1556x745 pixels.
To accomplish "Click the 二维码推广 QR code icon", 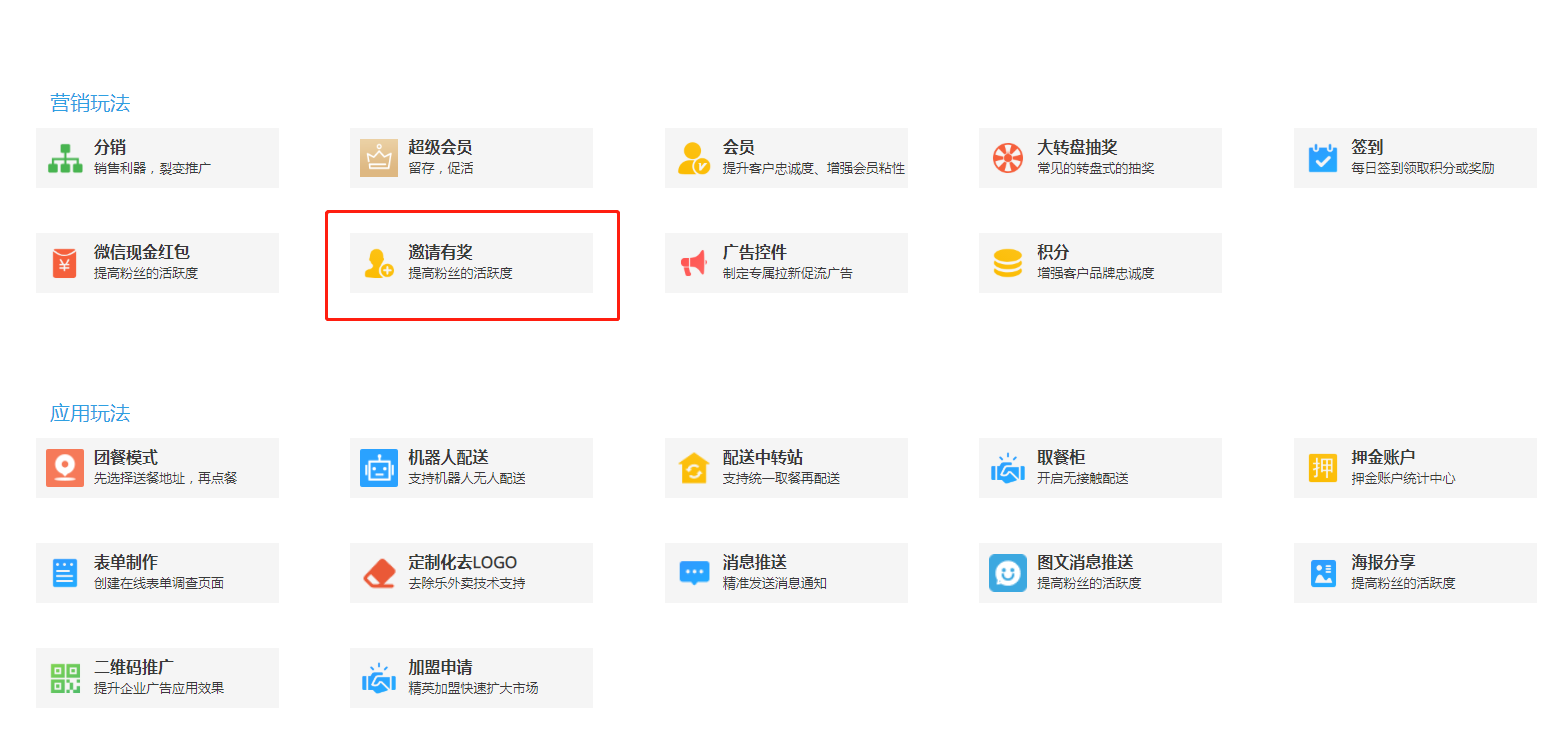I will [x=65, y=678].
